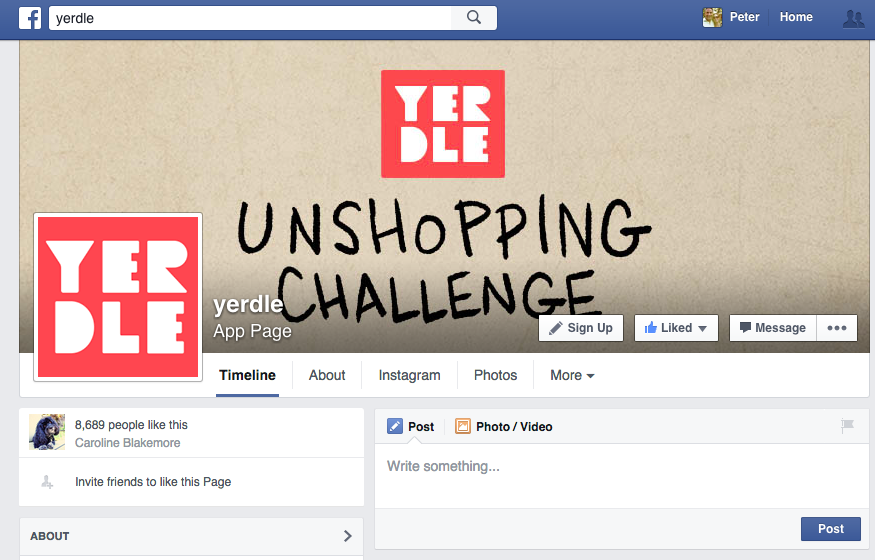Screen dimensions: 875x560
Task: Open the Instagram tab
Action: pyautogui.click(x=410, y=375)
